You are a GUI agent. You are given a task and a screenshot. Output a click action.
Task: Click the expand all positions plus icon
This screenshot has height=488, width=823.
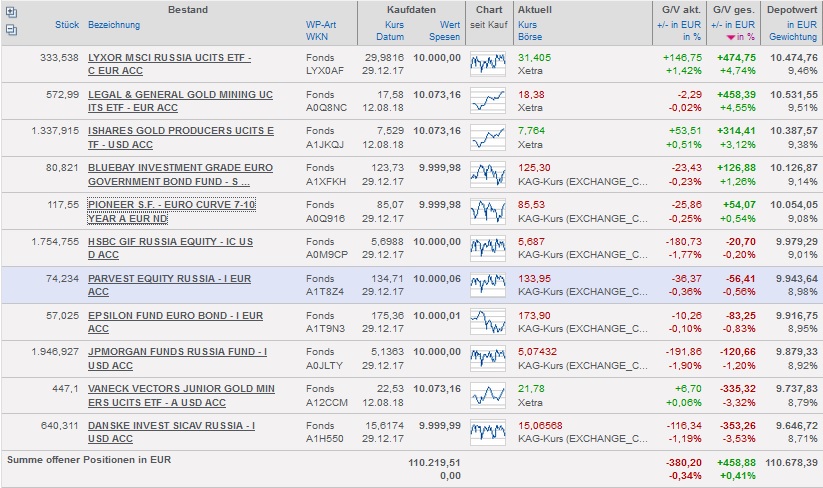coord(11,14)
